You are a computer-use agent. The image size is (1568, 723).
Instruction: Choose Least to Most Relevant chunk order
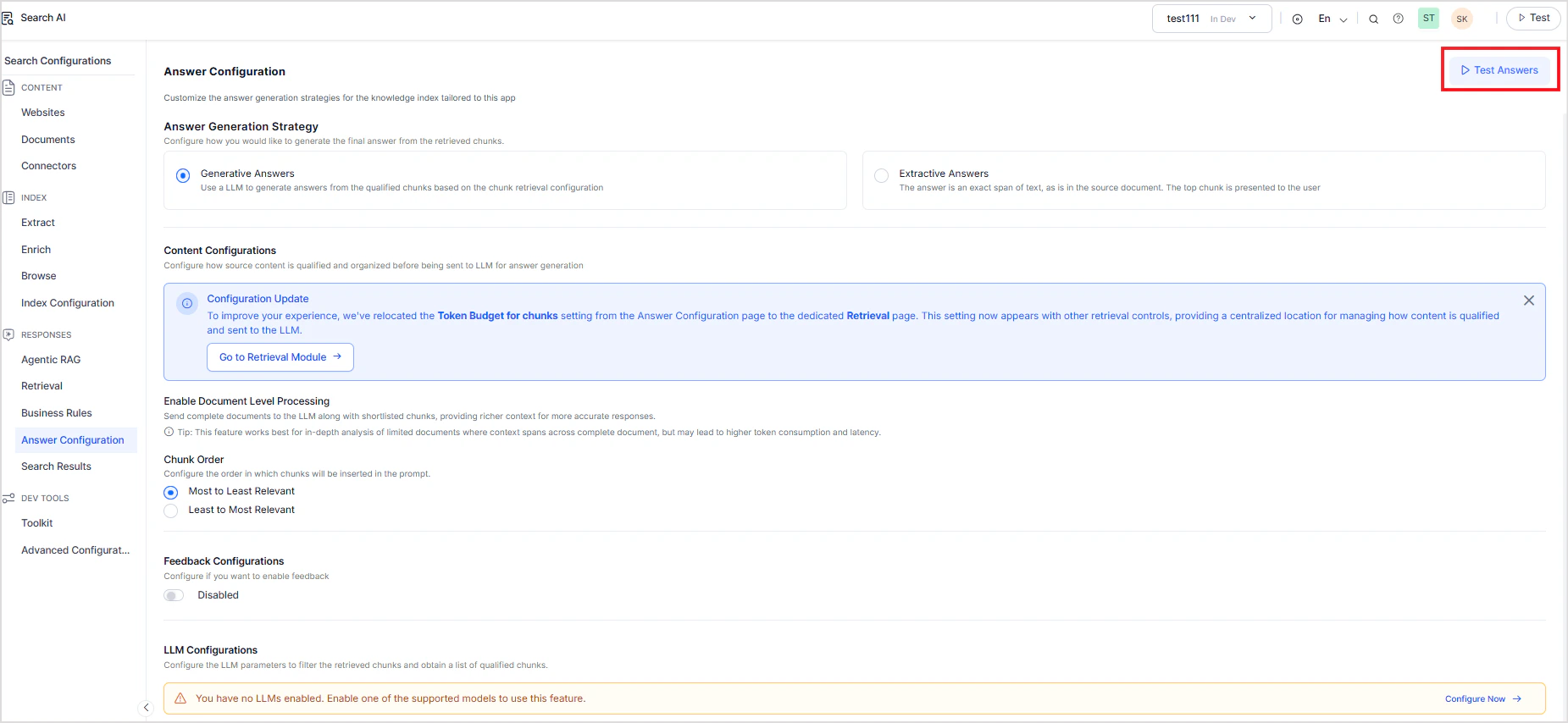(x=171, y=511)
